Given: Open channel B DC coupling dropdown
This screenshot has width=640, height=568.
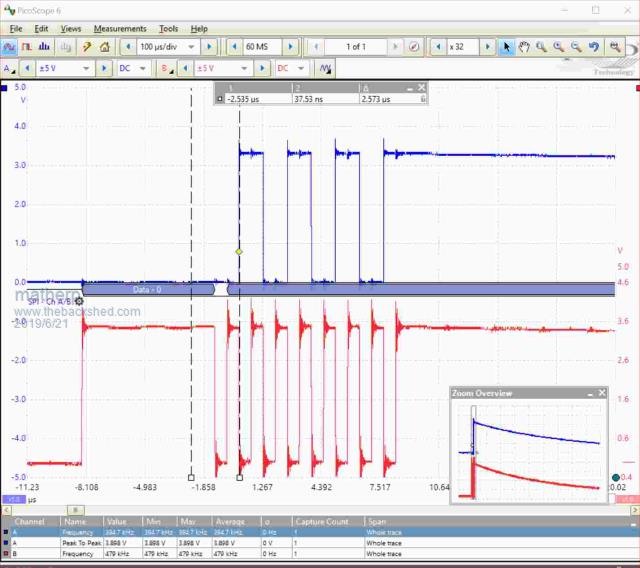Looking at the screenshot, I should pyautogui.click(x=300, y=68).
